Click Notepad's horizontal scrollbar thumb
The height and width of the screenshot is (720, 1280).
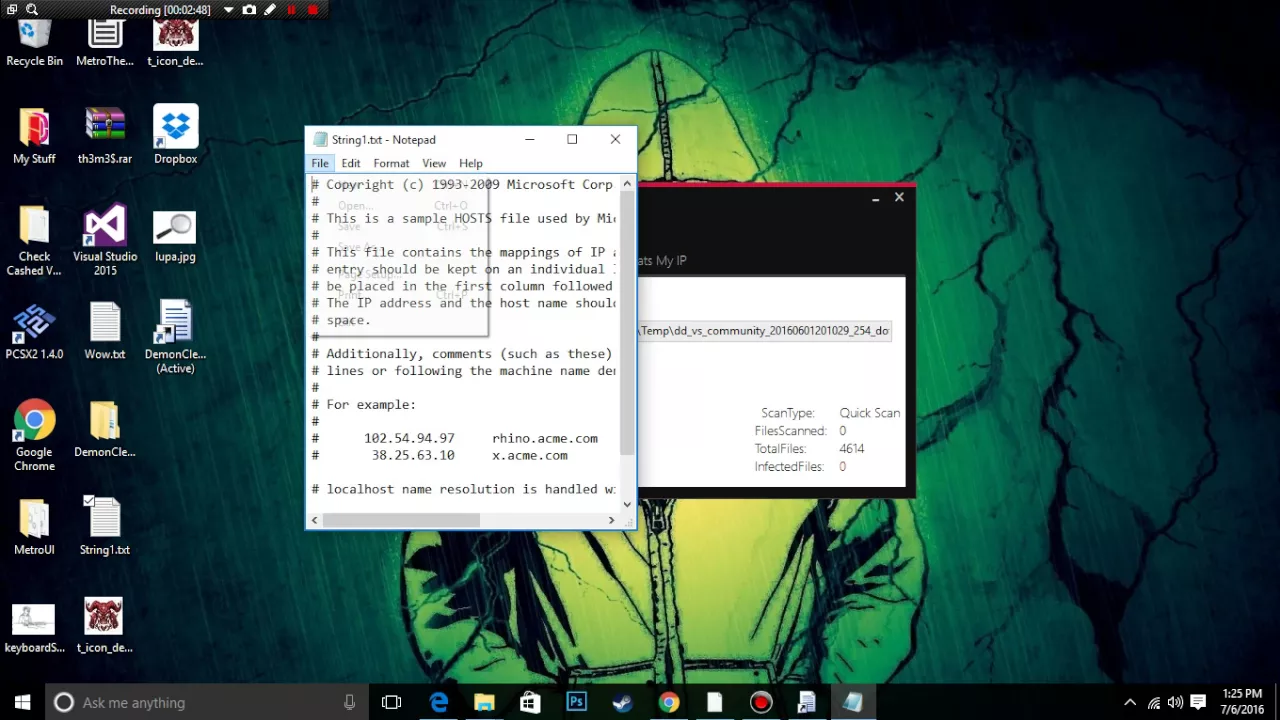pyautogui.click(x=401, y=520)
